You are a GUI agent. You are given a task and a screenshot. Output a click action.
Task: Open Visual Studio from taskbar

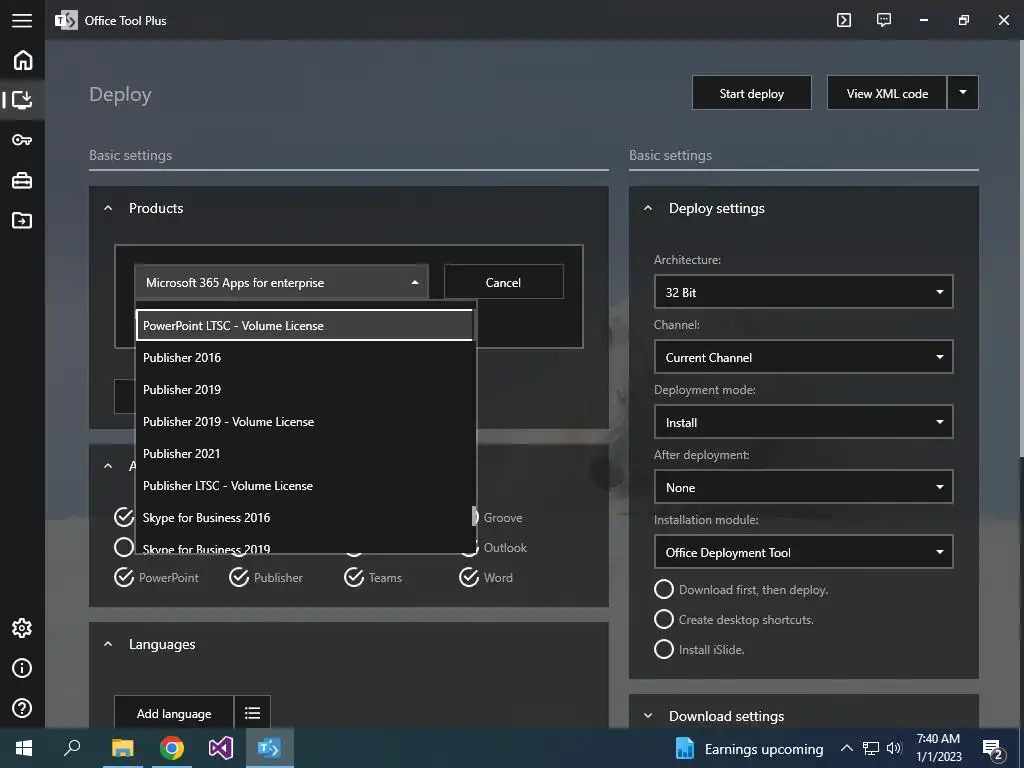point(221,748)
